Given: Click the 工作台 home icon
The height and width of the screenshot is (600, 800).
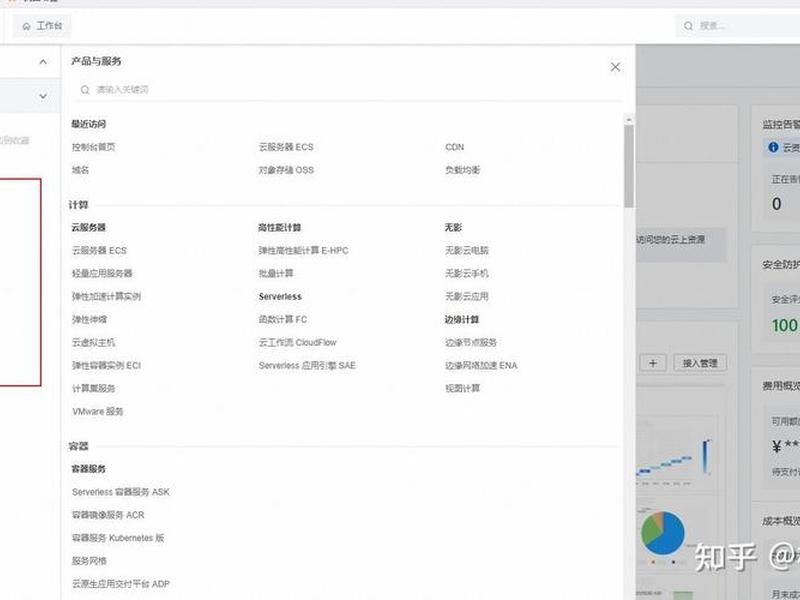Looking at the screenshot, I should click(x=27, y=26).
